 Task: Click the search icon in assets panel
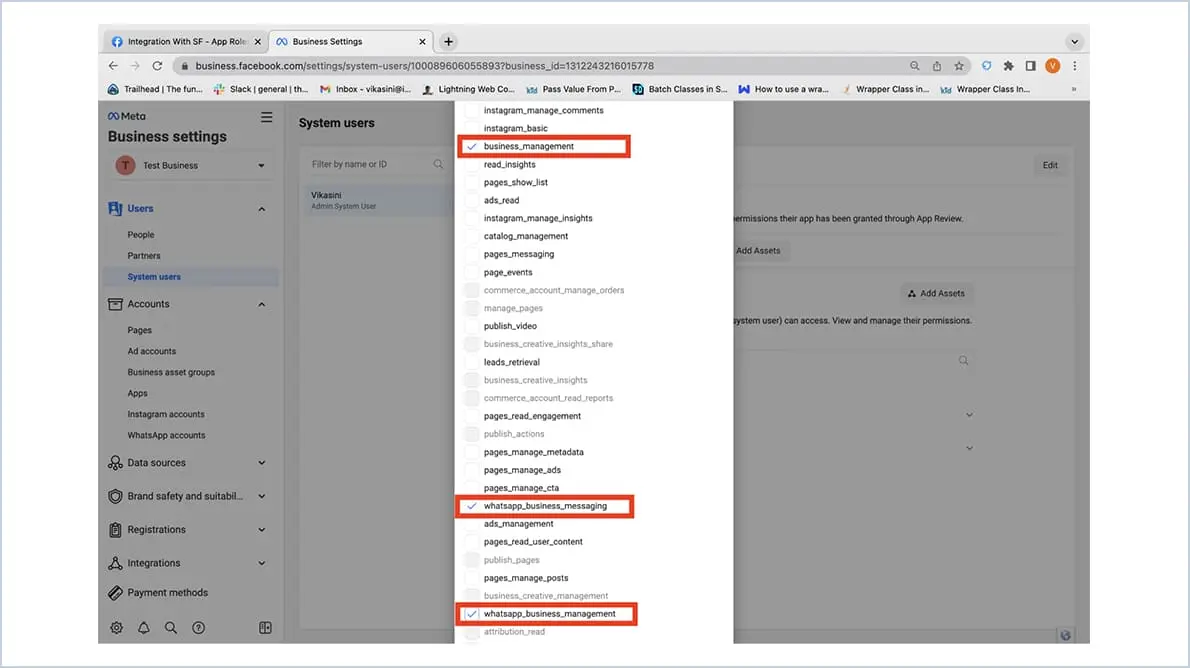[x=963, y=361]
